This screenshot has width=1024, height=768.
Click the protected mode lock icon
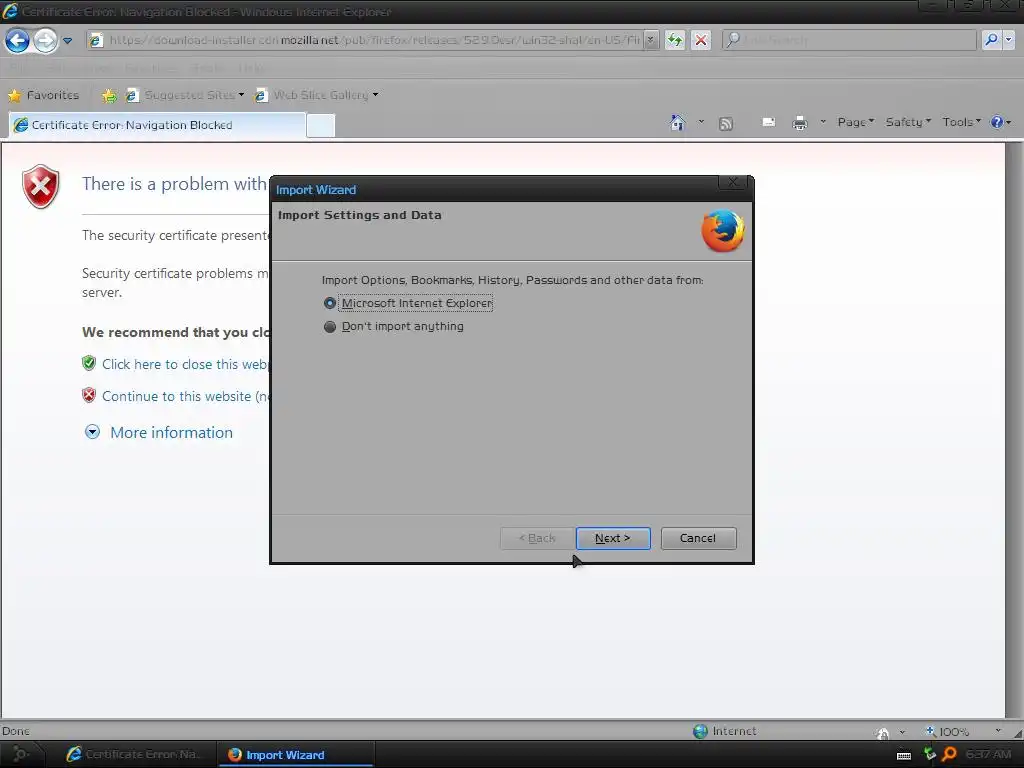point(882,733)
